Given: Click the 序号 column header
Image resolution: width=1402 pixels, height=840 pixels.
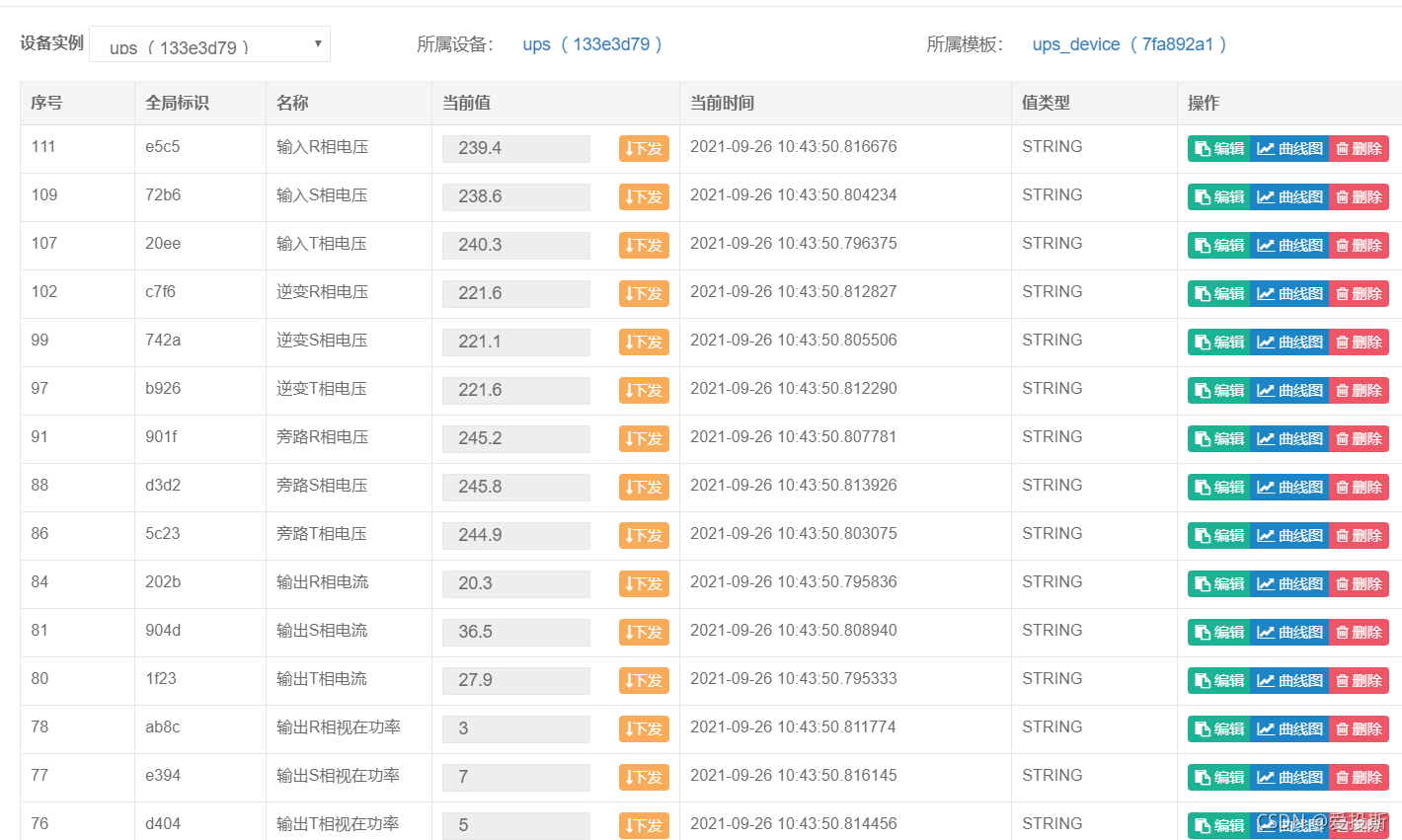Looking at the screenshot, I should click(x=77, y=103).
